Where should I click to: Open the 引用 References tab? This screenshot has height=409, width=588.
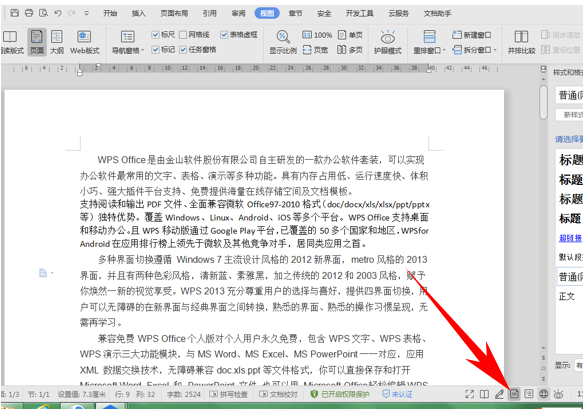click(x=210, y=13)
